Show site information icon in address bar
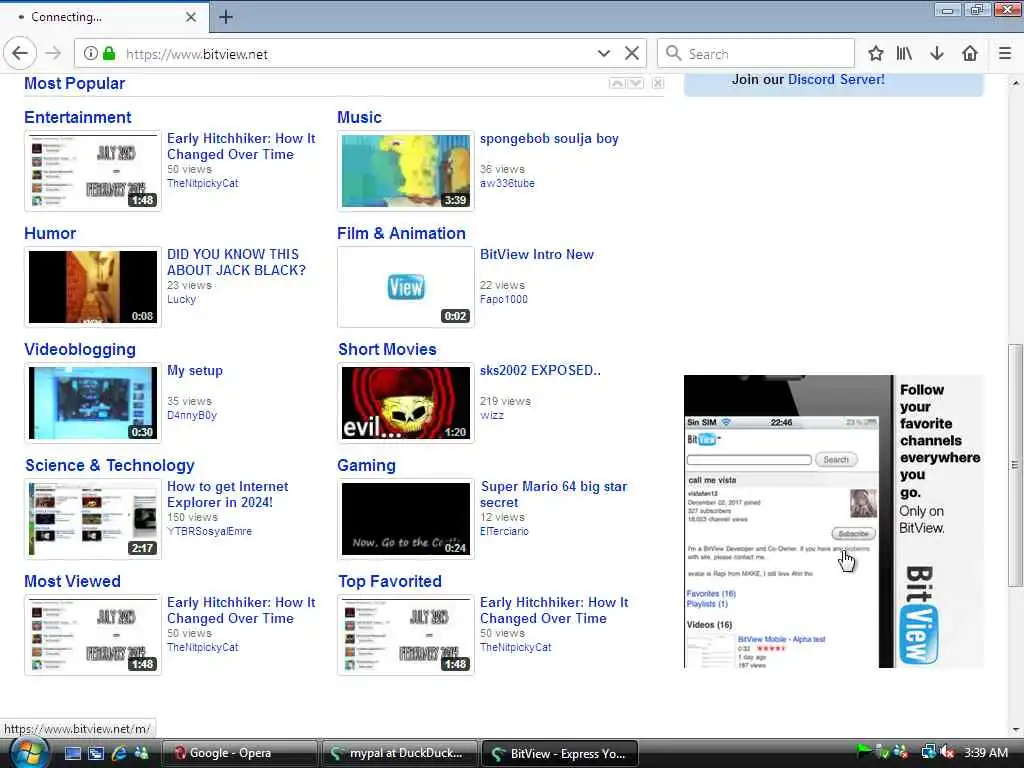This screenshot has height=768, width=1024. (x=91, y=54)
